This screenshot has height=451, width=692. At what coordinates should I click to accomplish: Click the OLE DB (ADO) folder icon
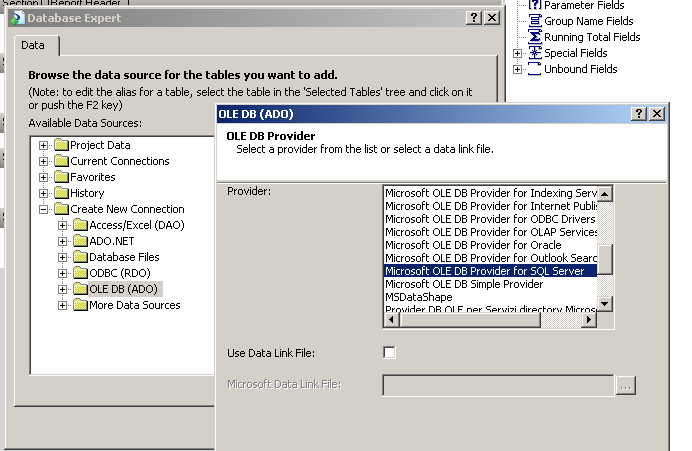80,289
